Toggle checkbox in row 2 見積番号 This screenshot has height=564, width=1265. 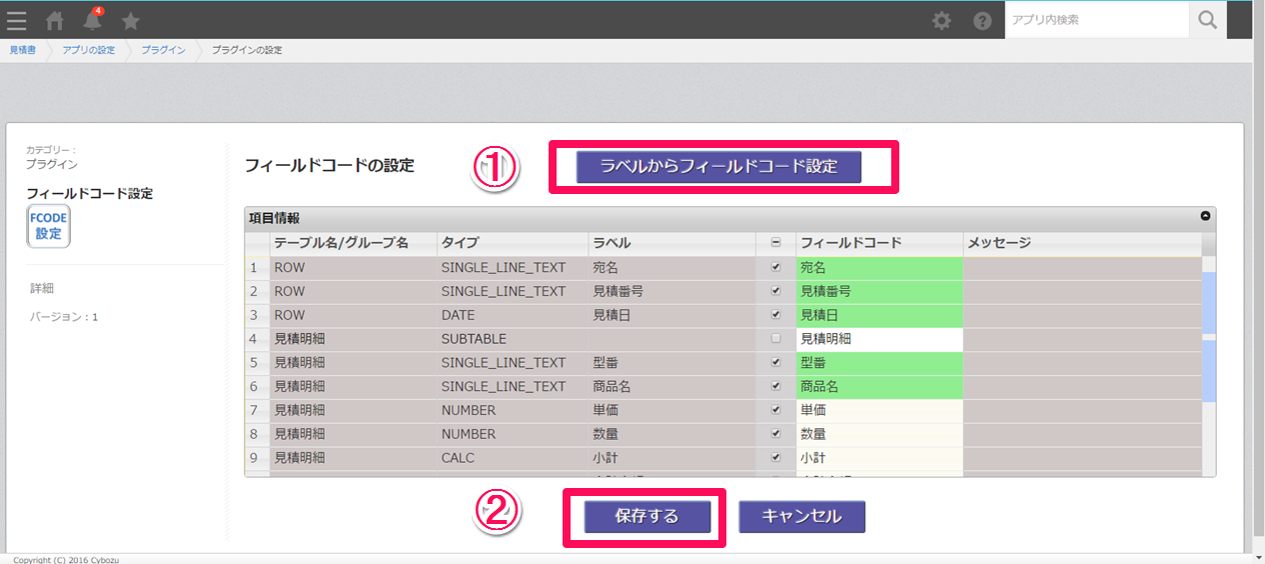(x=776, y=291)
